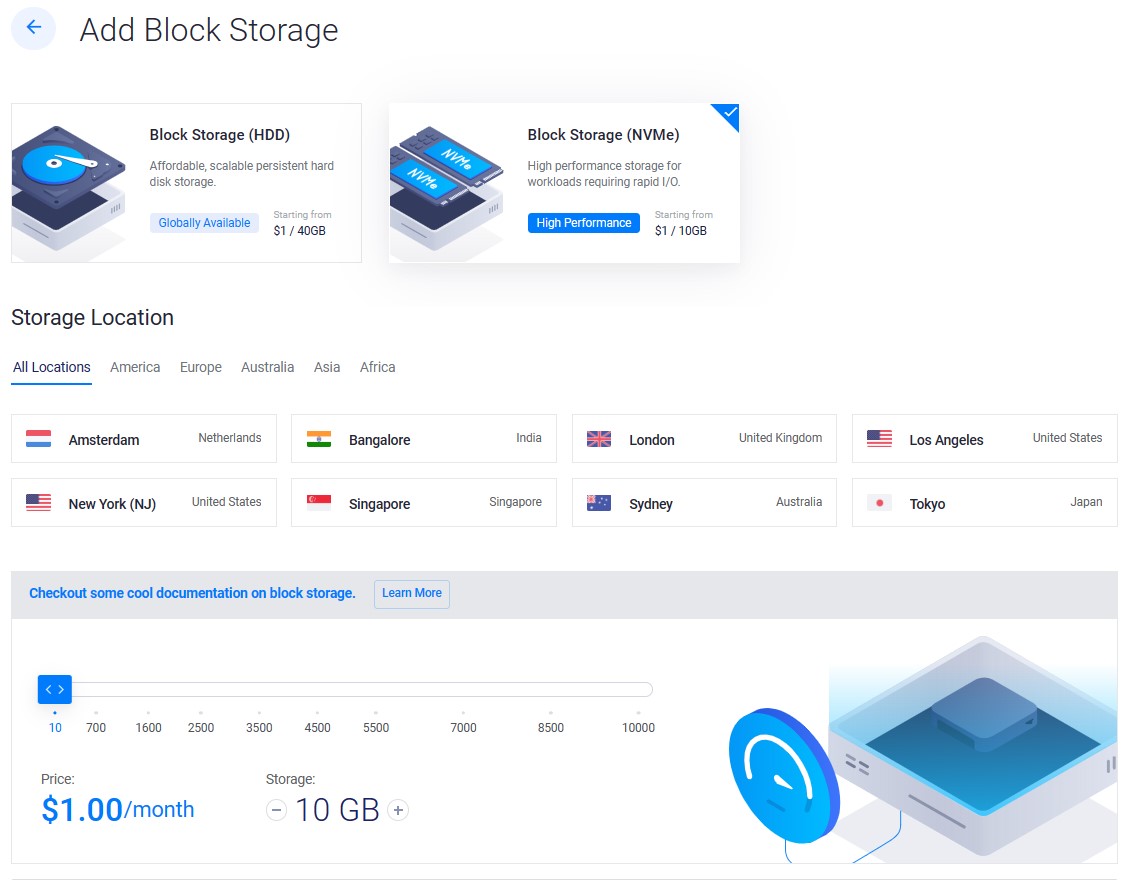Open the Asia locations tab

327,367
